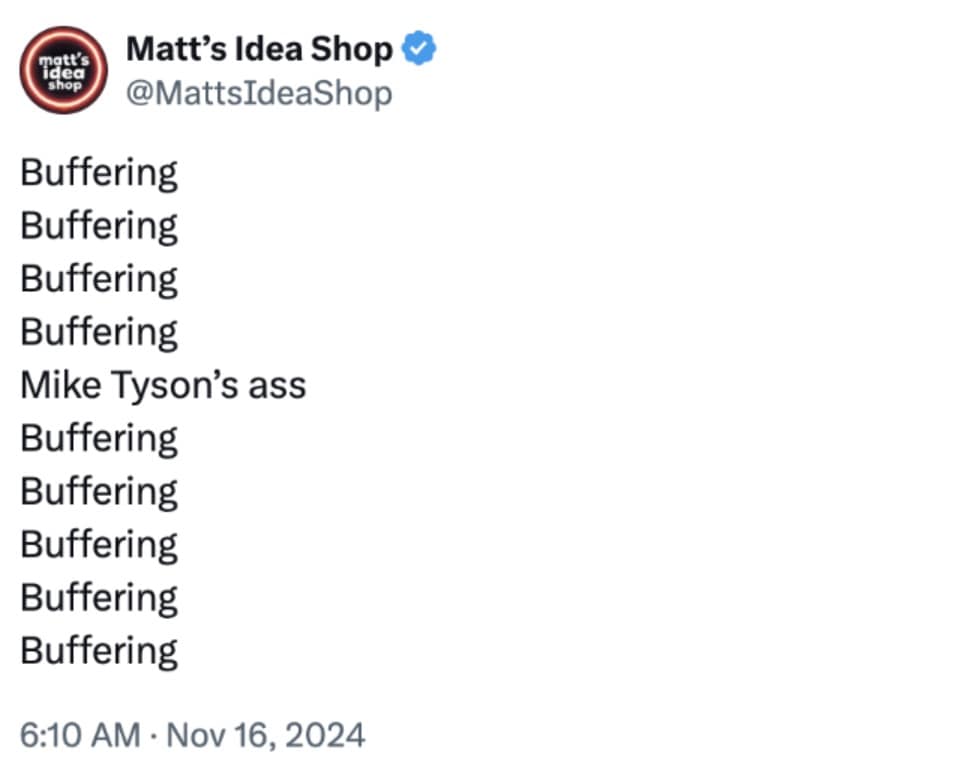The image size is (954, 778).
Task: Click the Nov 16, 2024 date
Action: tap(265, 735)
